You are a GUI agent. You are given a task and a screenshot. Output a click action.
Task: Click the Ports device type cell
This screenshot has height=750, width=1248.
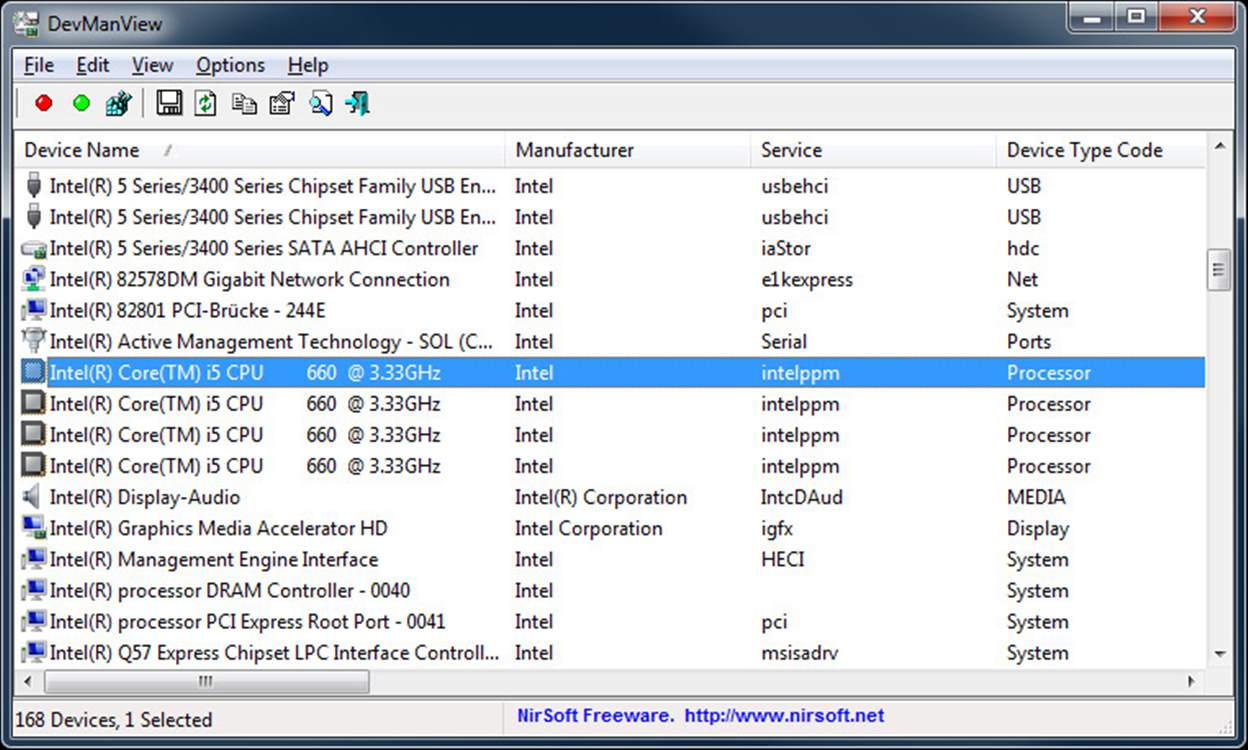click(x=1029, y=342)
